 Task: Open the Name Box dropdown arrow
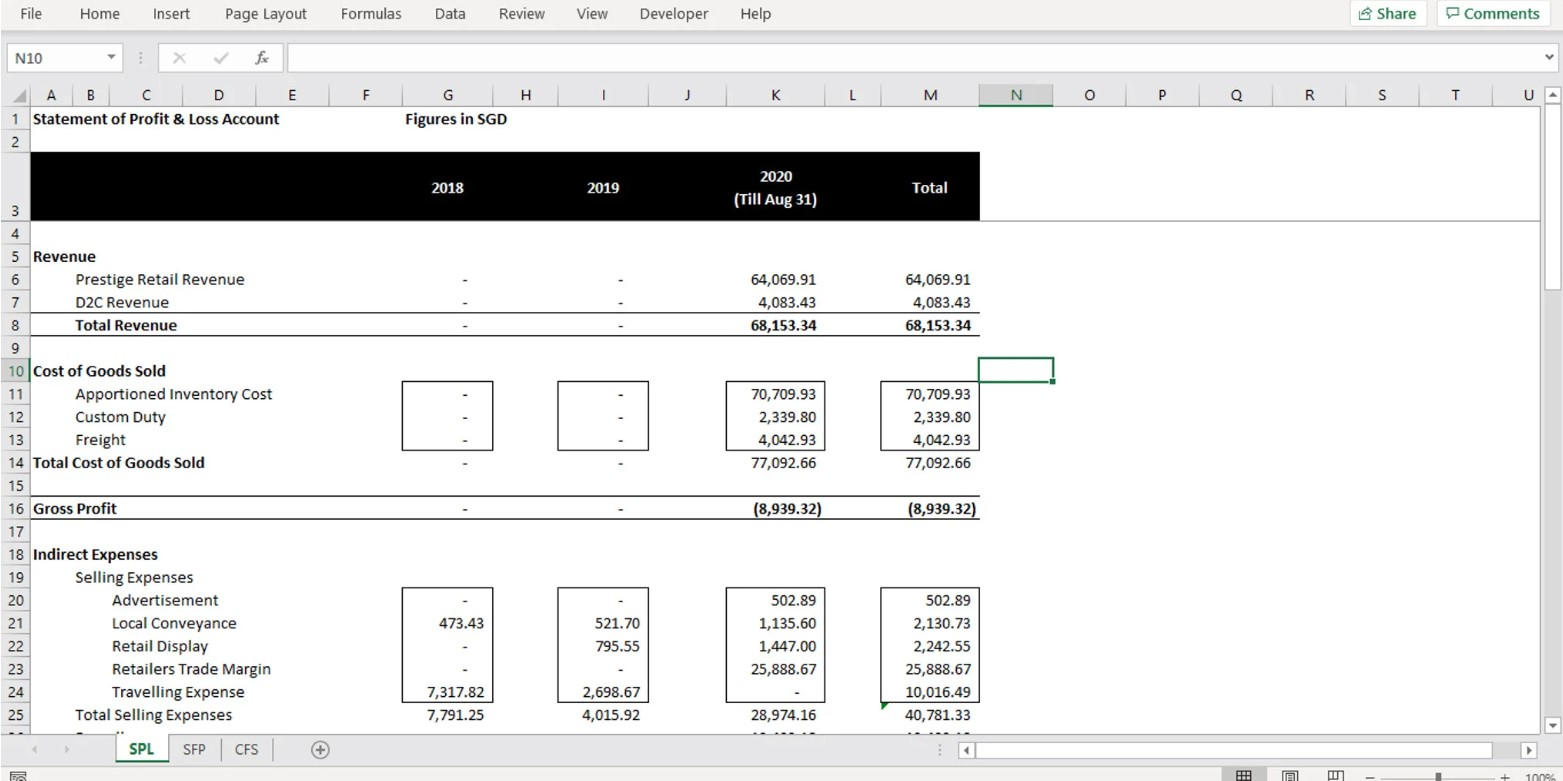[x=111, y=58]
